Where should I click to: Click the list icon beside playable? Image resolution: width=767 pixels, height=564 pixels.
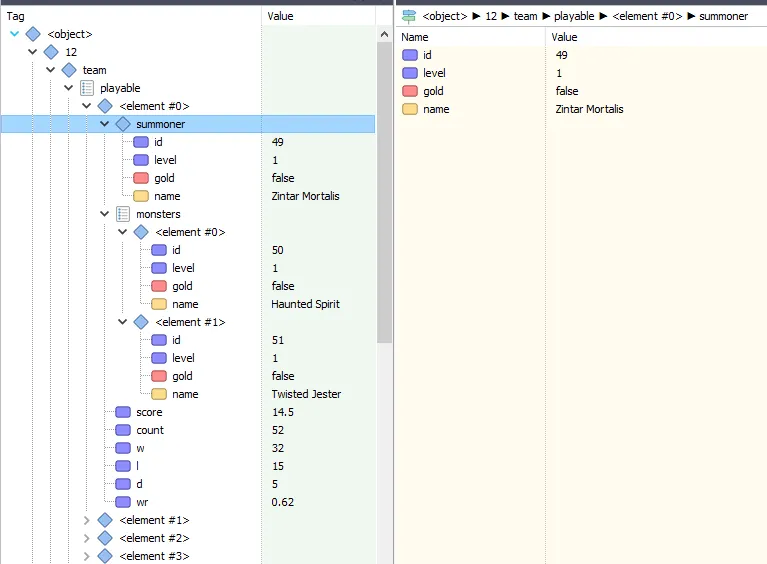[87, 88]
